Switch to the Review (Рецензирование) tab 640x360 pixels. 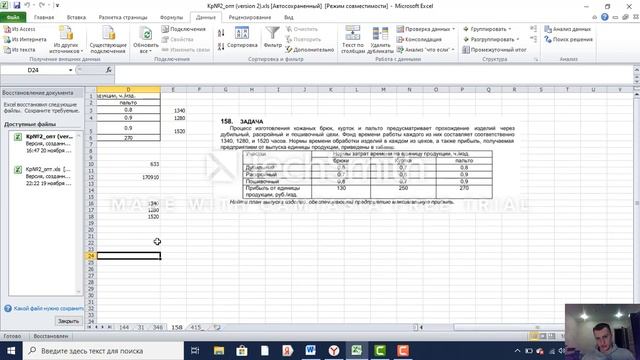tap(250, 18)
